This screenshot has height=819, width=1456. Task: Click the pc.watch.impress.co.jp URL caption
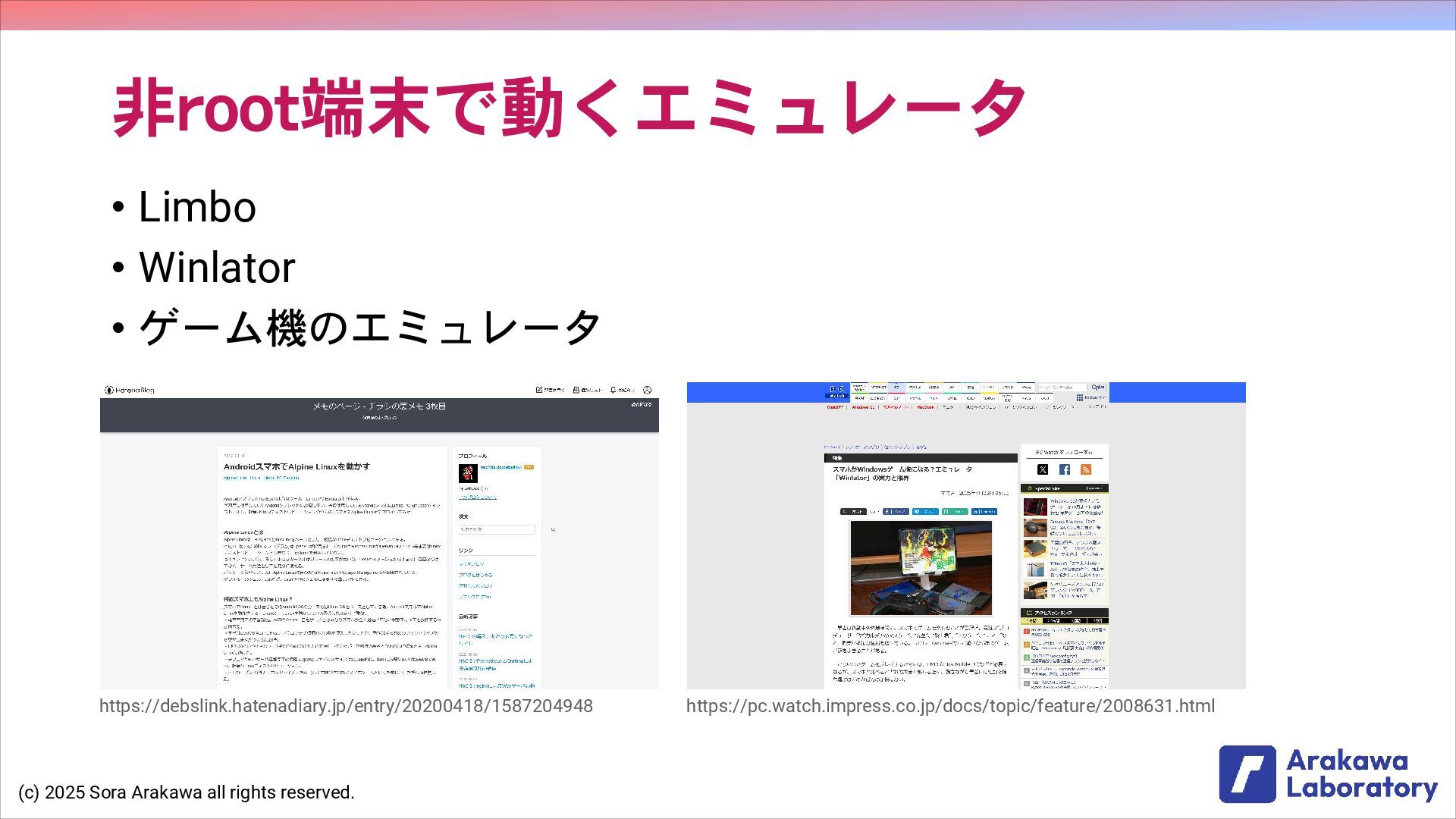(950, 706)
